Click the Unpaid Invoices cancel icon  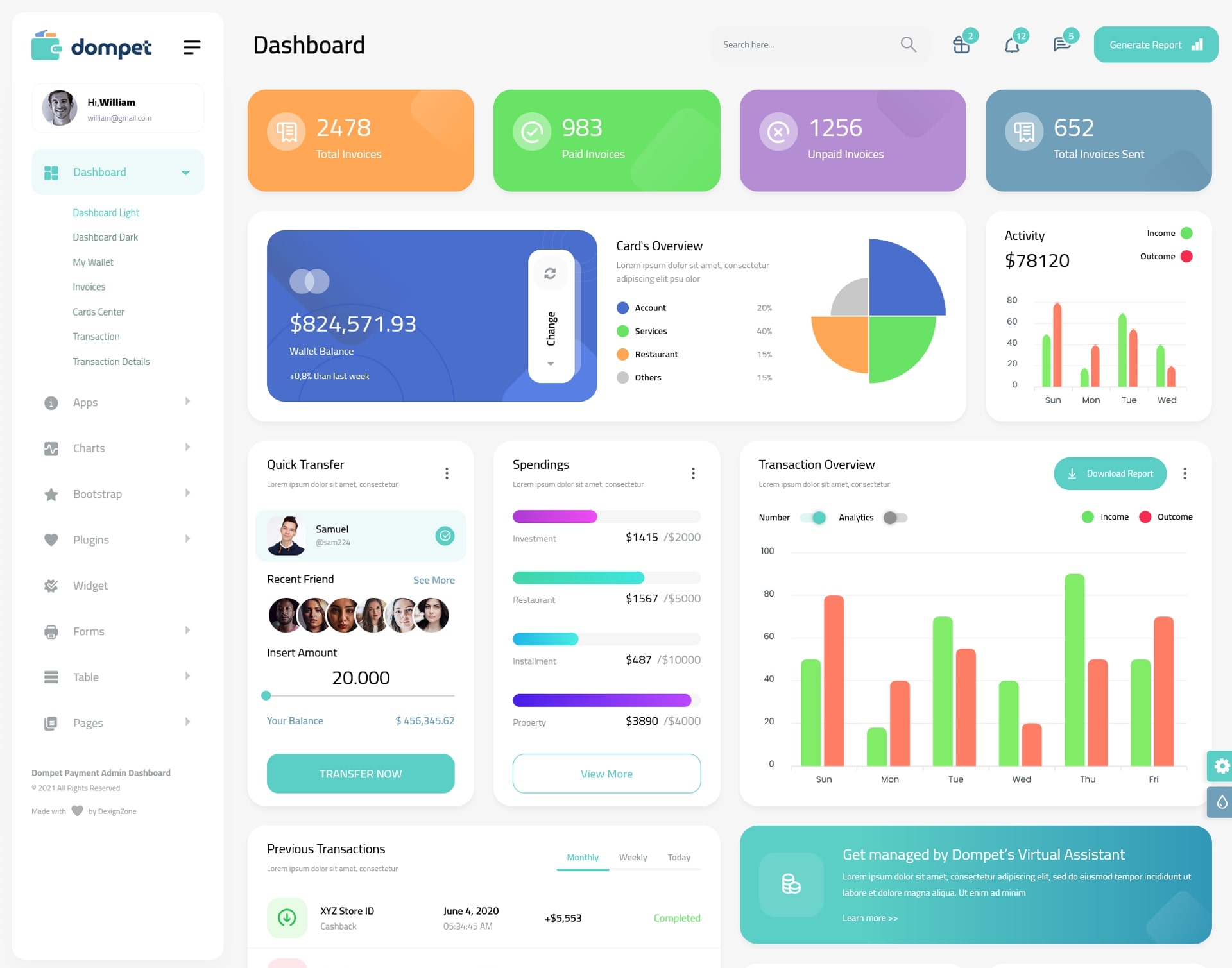coord(778,131)
